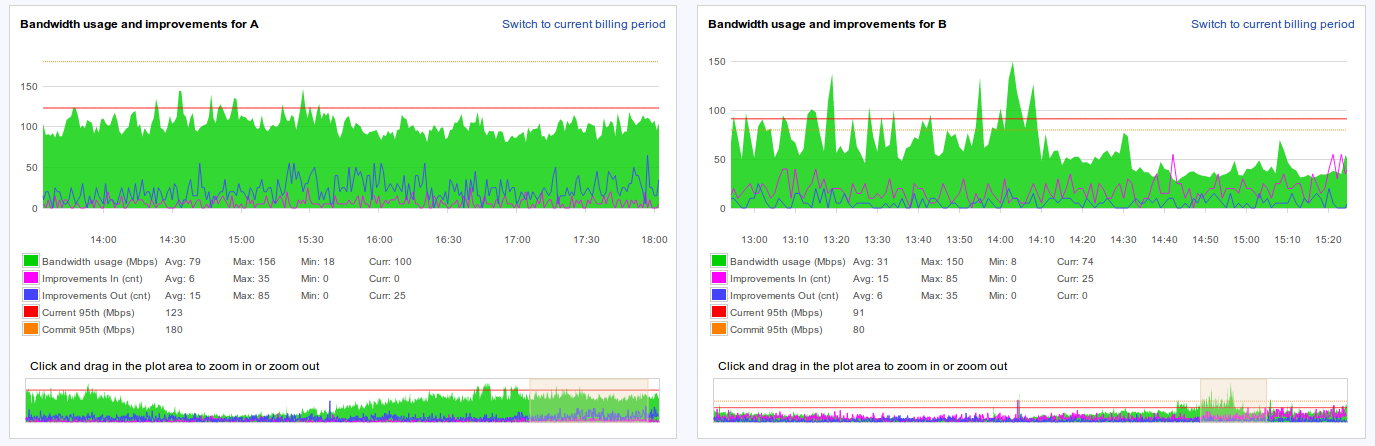Click magenta Improvements In swatch in B legend
Viewport: 1375px width, 446px height.
pos(718,279)
